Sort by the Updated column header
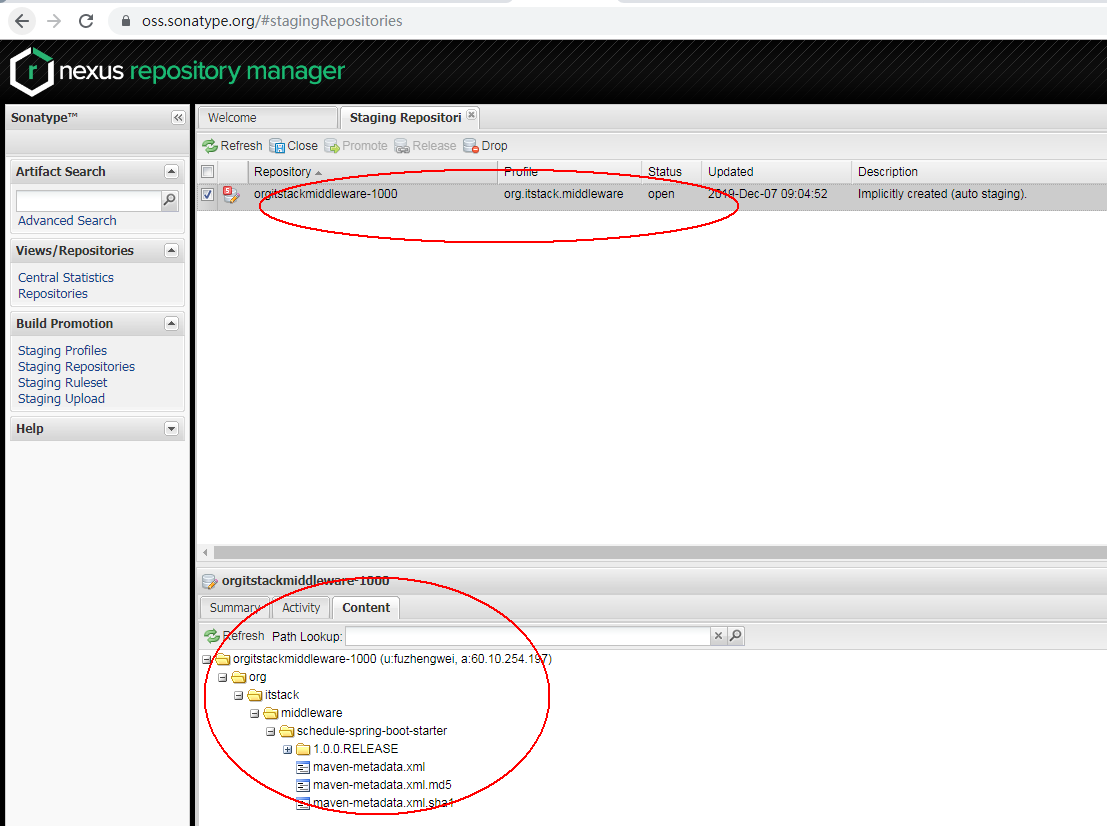The image size is (1107, 826). (776, 172)
